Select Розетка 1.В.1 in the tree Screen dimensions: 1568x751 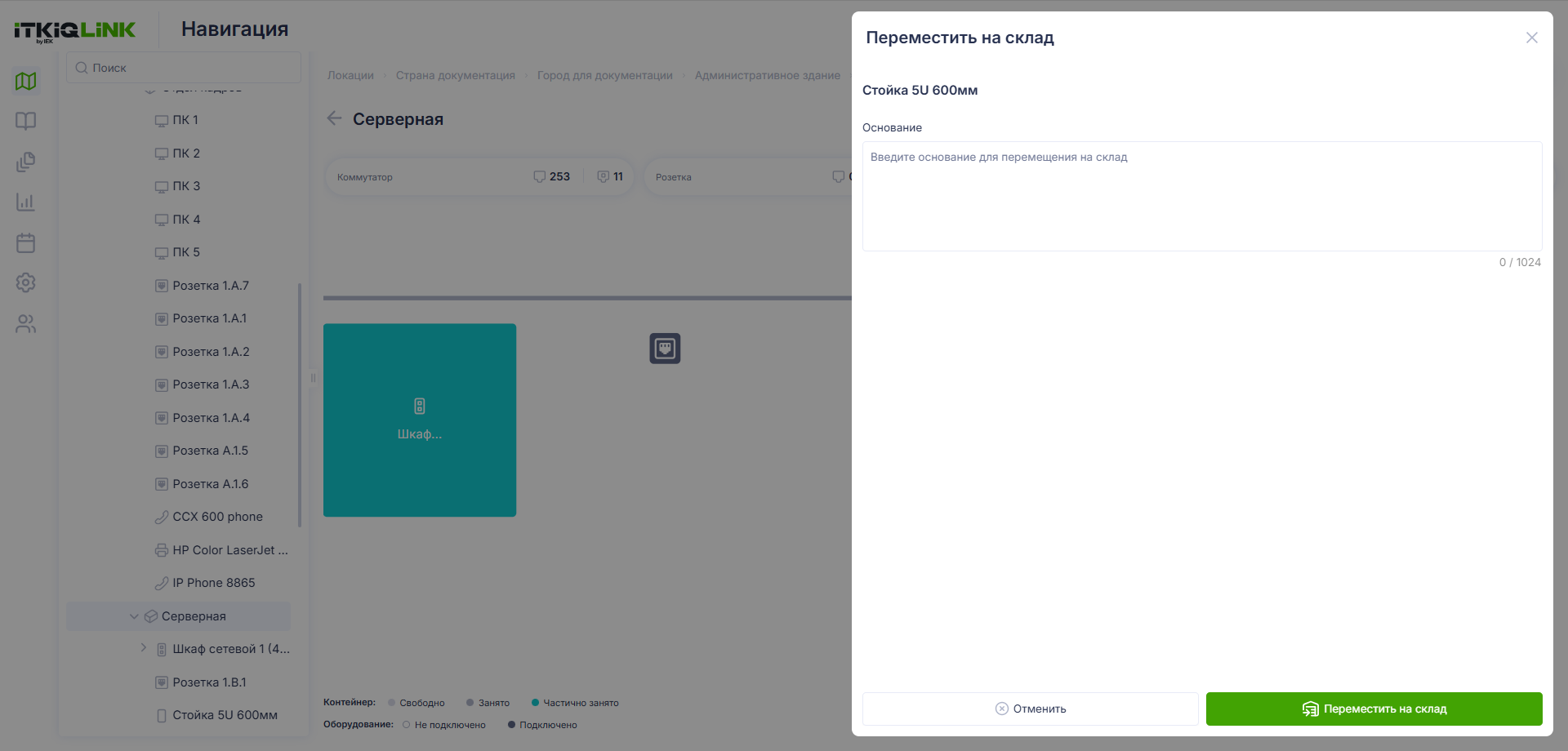[x=209, y=682]
